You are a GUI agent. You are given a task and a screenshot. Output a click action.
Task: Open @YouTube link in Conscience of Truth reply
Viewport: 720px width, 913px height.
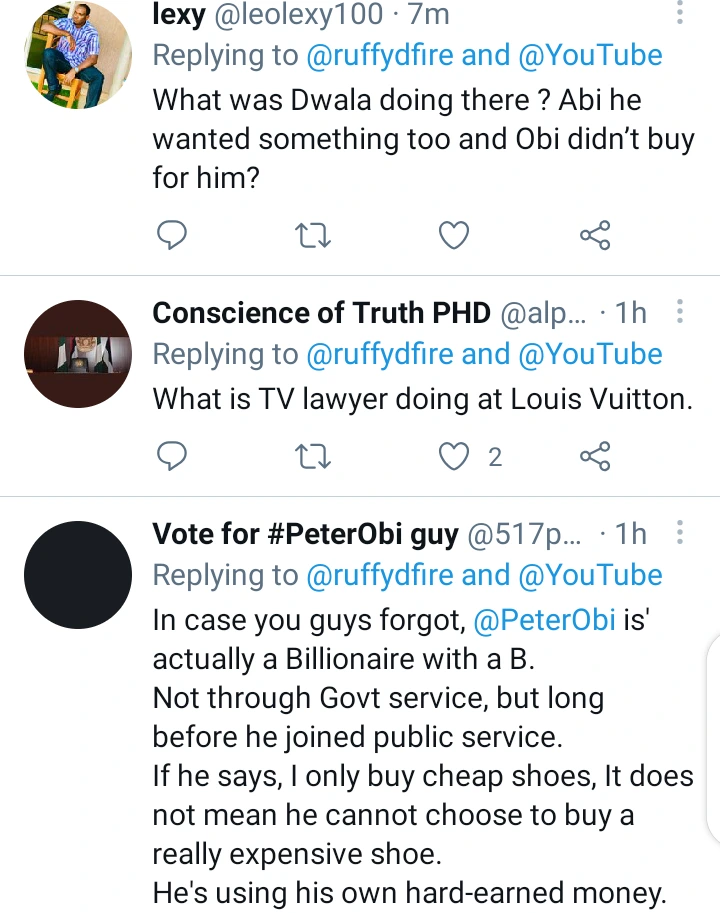(x=591, y=354)
